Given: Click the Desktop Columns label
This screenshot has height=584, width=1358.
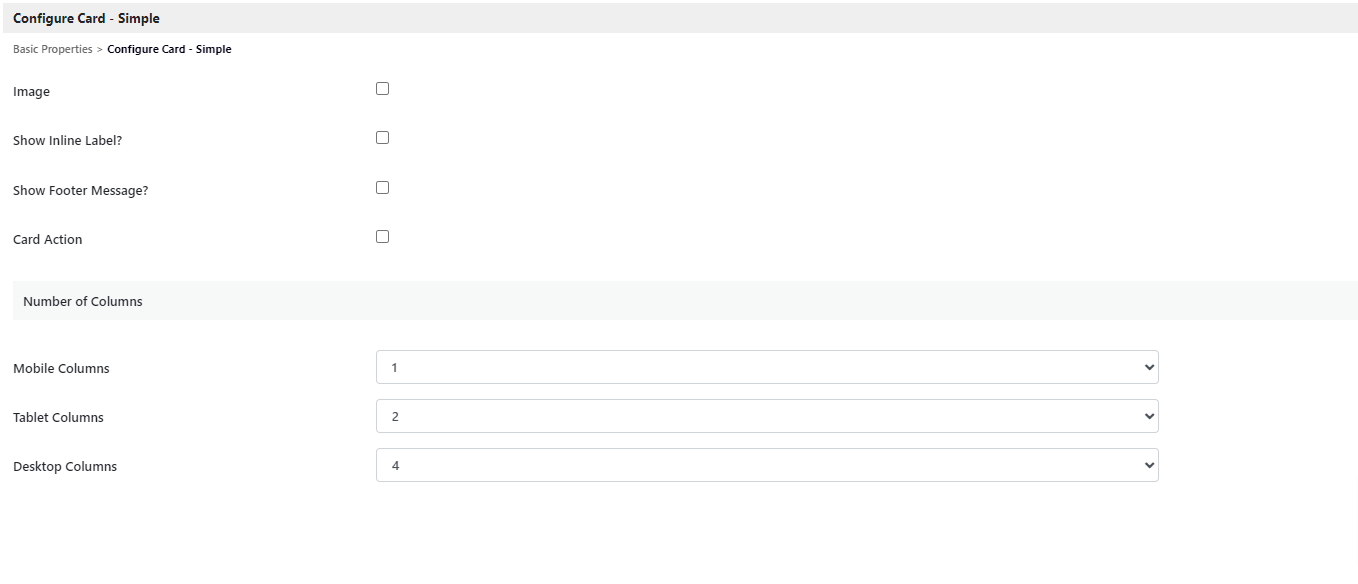Looking at the screenshot, I should pyautogui.click(x=65, y=467).
